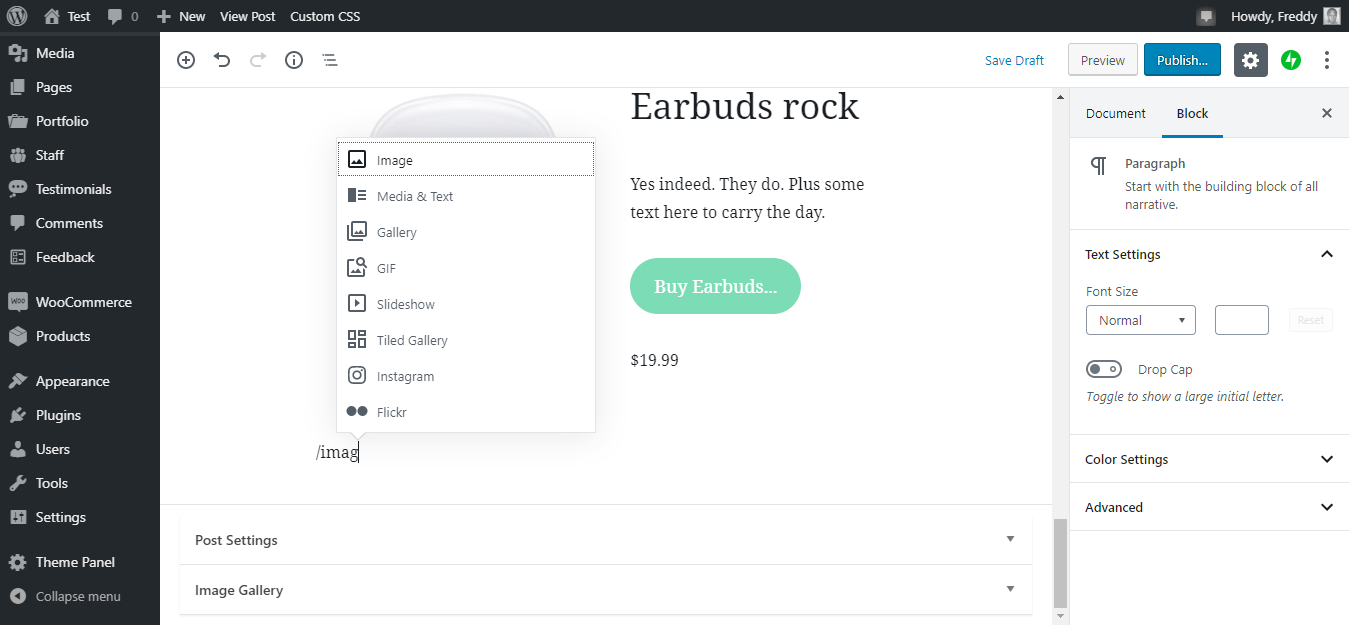Expand the Advanced panel
The height and width of the screenshot is (625, 1349).
pos(1208,507)
